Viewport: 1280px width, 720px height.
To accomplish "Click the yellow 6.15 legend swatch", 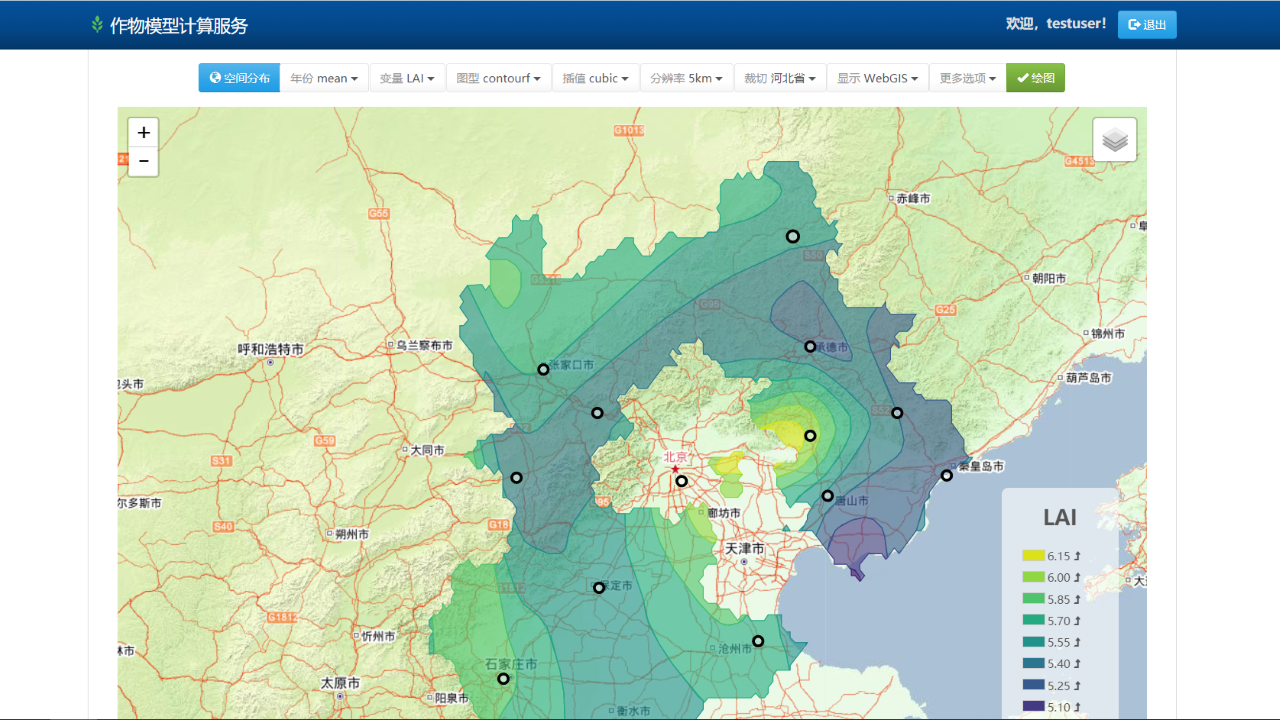I will (1033, 555).
